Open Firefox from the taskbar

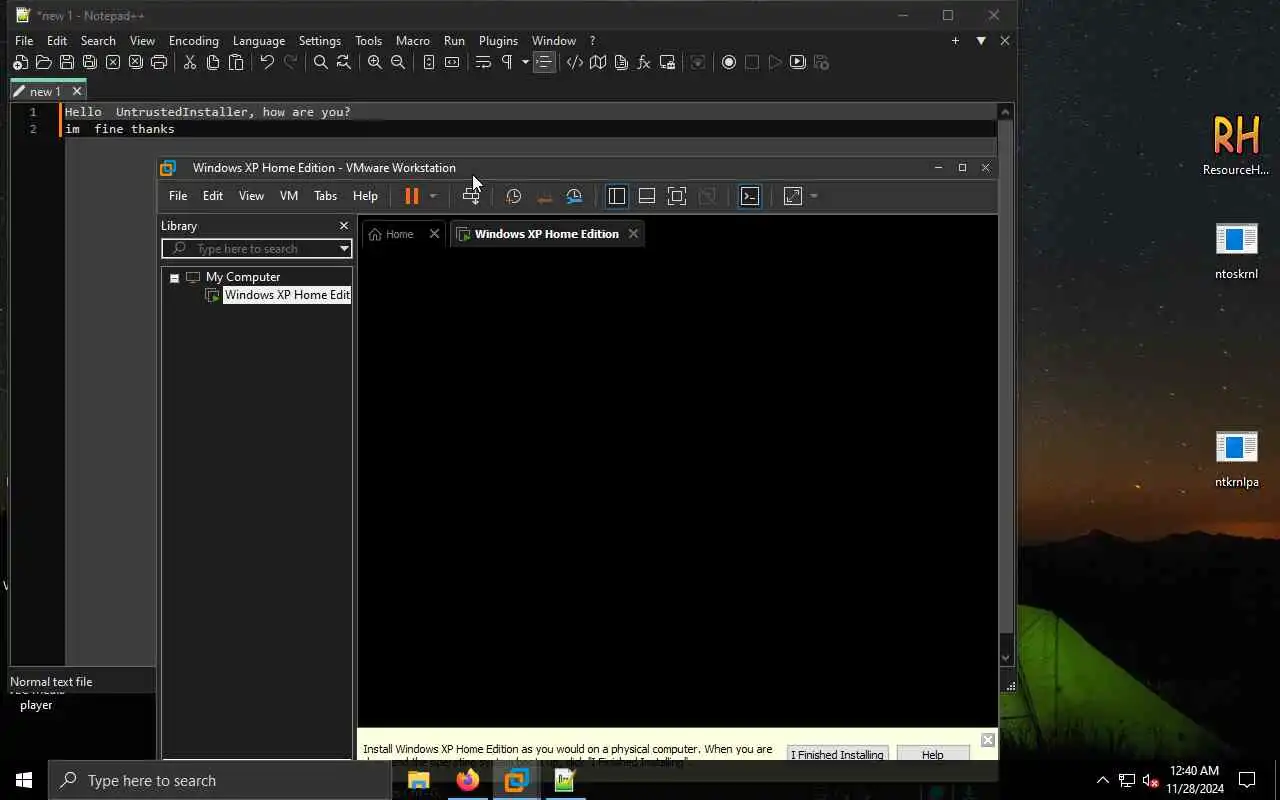[467, 780]
